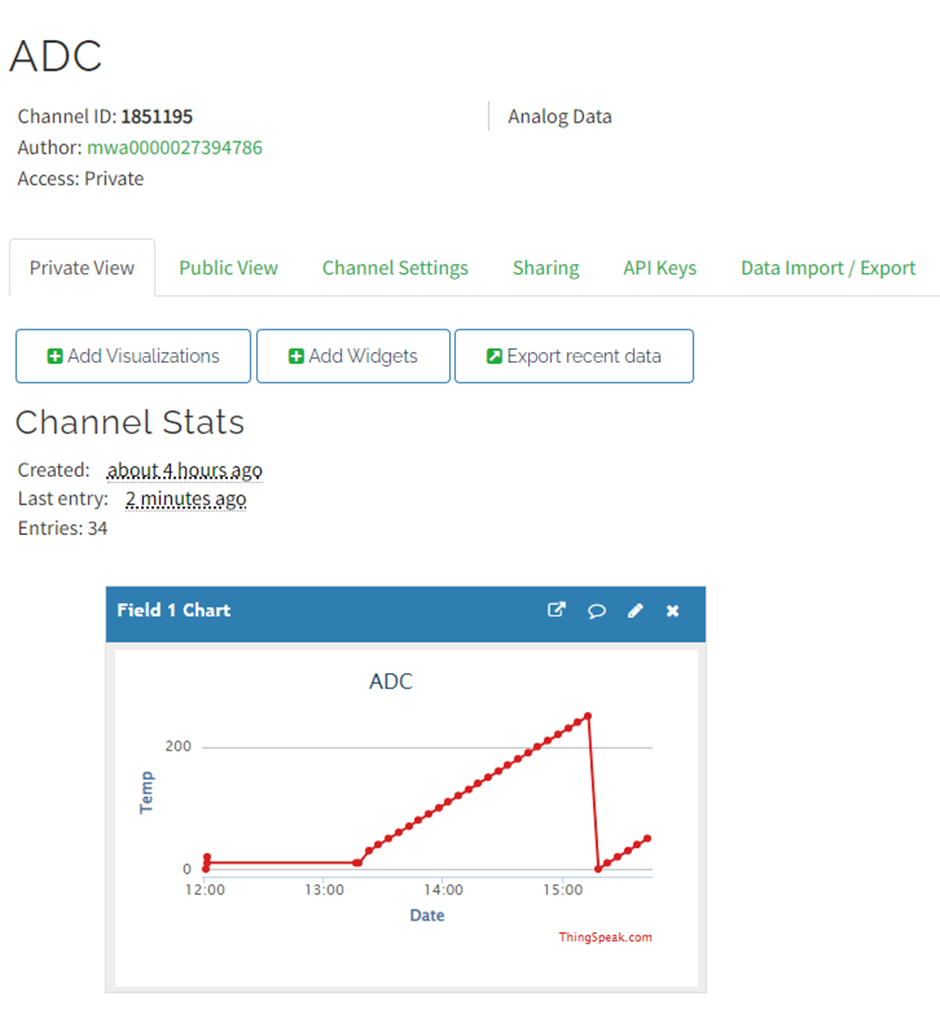Image resolution: width=940 pixels, height=1023 pixels.
Task: Click the peak data point on ADC chart
Action: tap(588, 716)
